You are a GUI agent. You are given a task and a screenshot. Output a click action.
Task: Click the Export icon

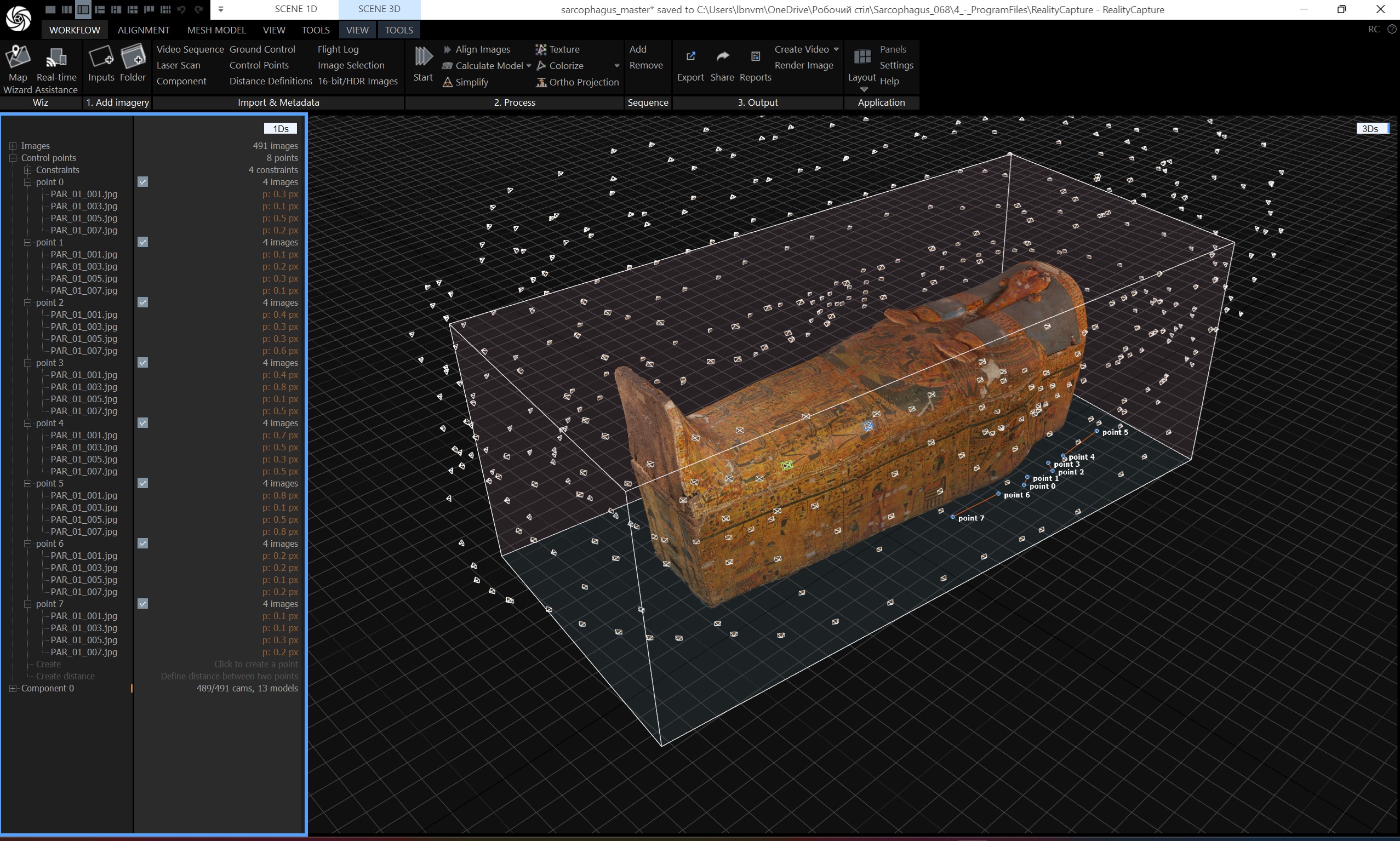(690, 56)
